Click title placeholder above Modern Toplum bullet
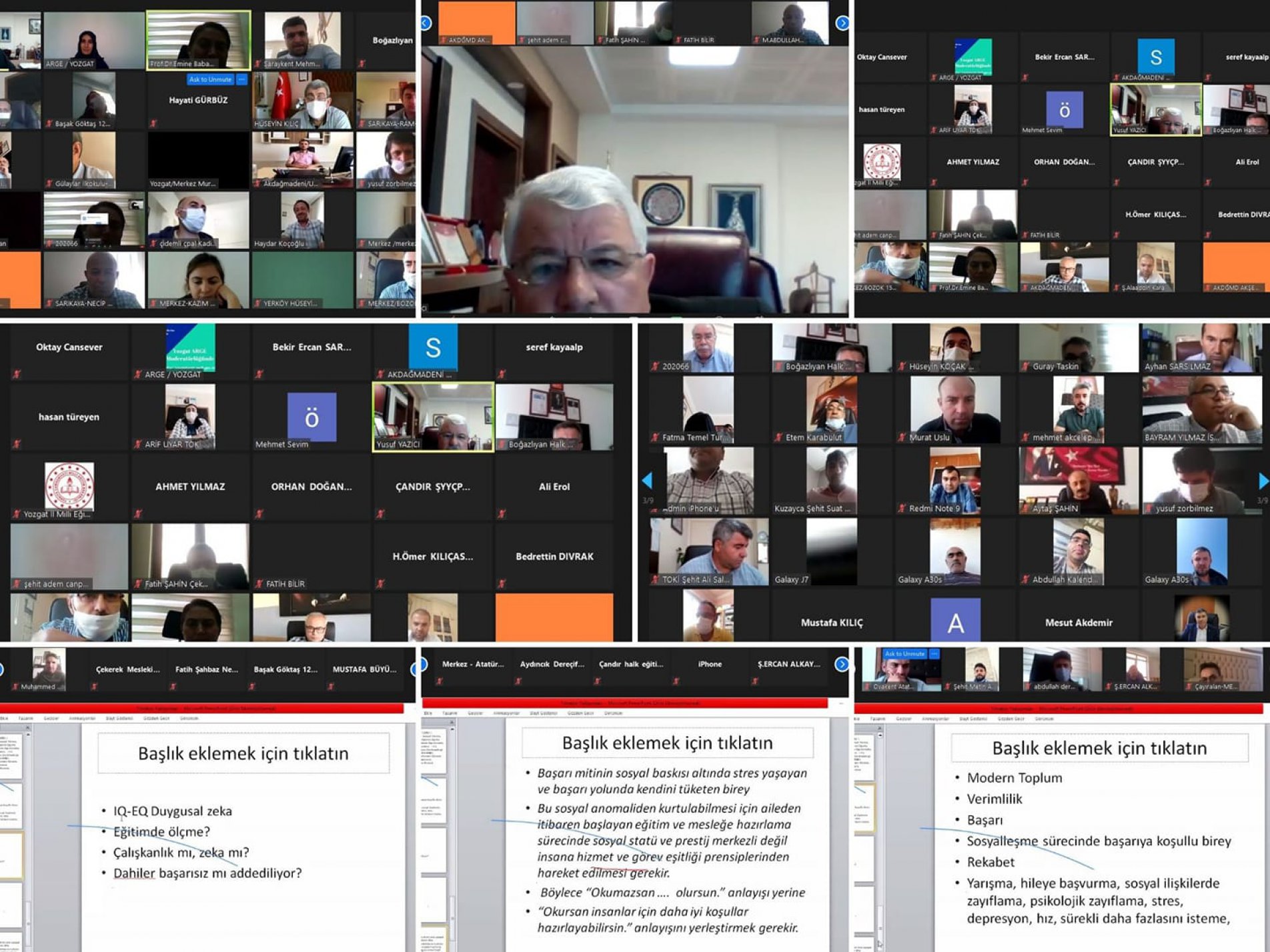The width and height of the screenshot is (1270, 952). (1099, 748)
